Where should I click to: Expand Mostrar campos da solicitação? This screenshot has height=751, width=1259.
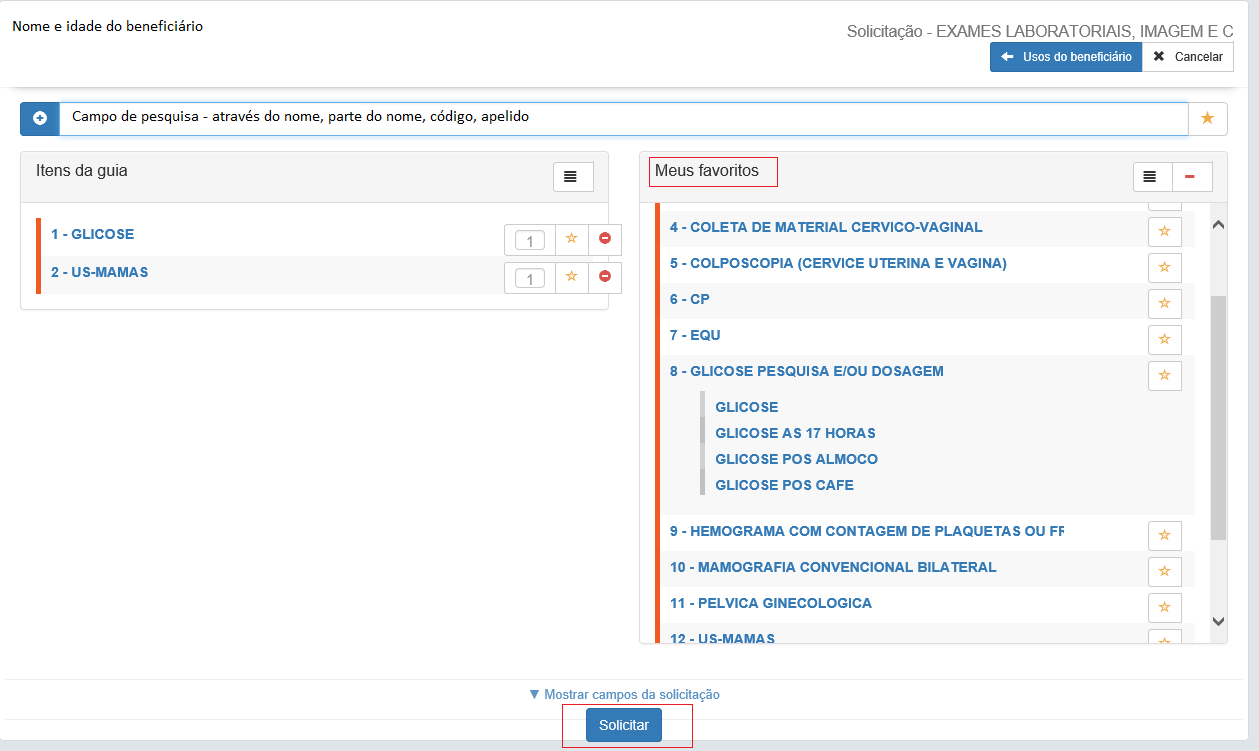[x=624, y=694]
